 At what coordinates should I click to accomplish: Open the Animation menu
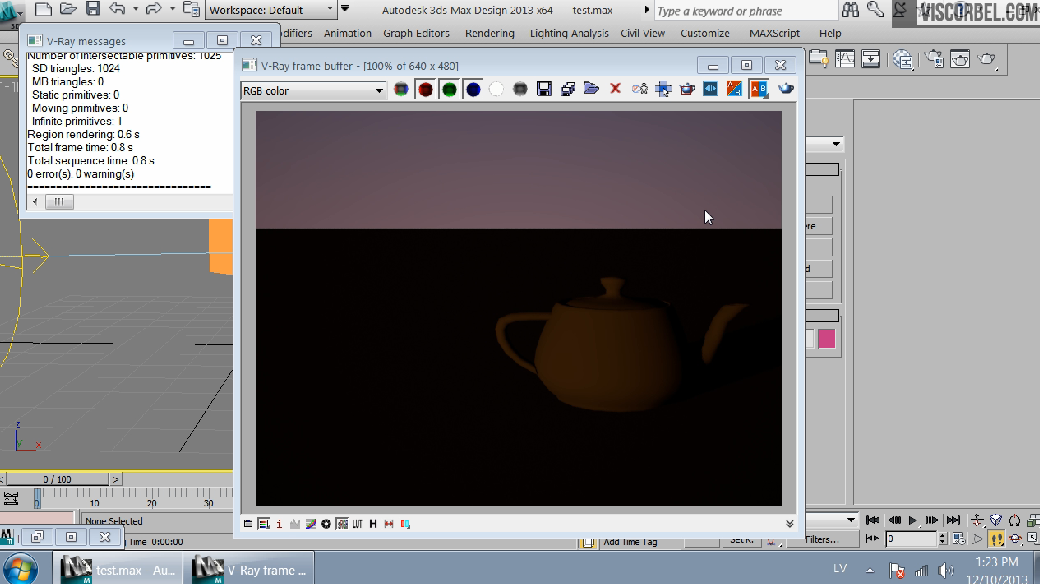[348, 33]
